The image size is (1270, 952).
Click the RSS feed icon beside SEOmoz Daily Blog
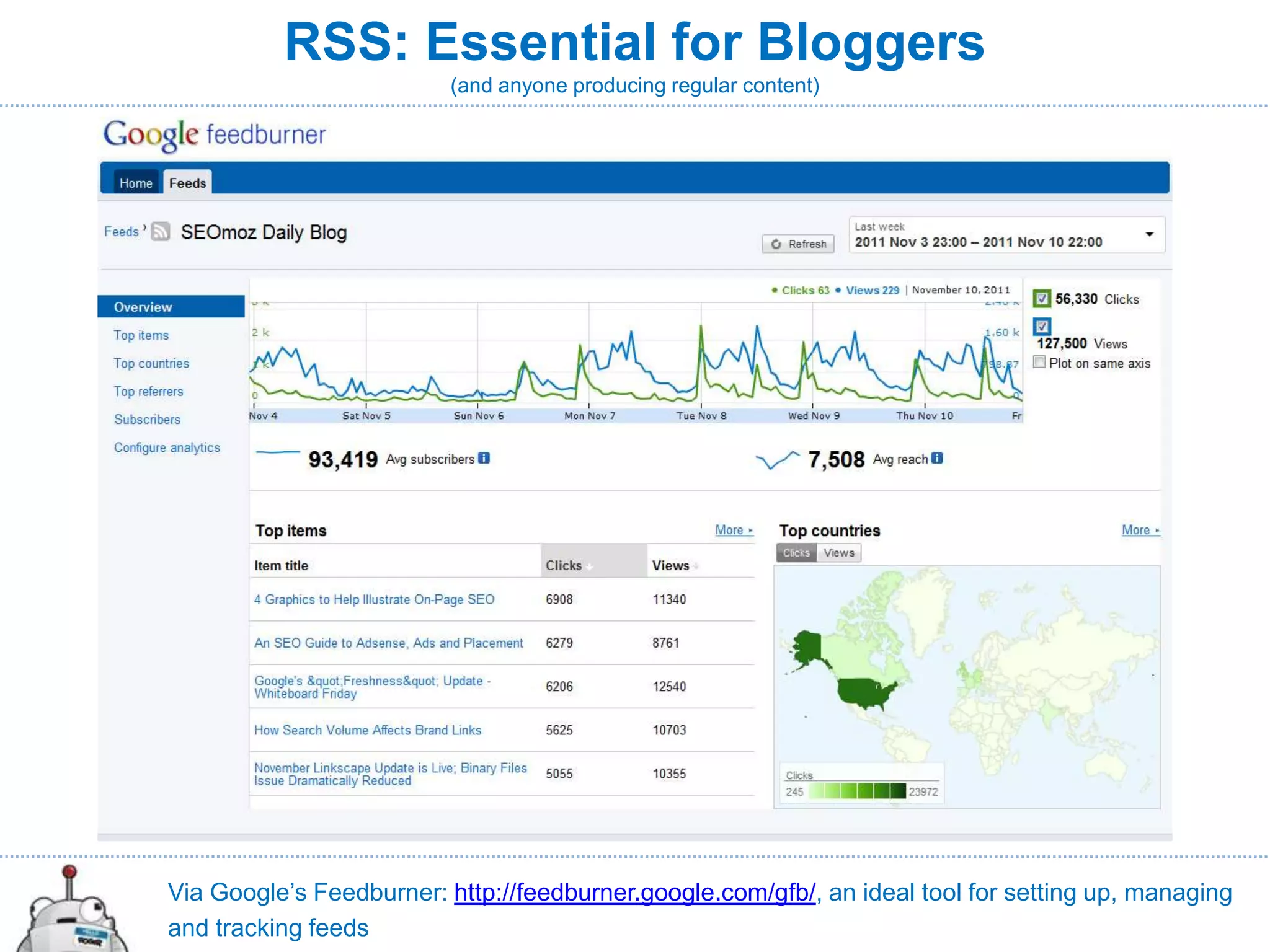tap(160, 232)
